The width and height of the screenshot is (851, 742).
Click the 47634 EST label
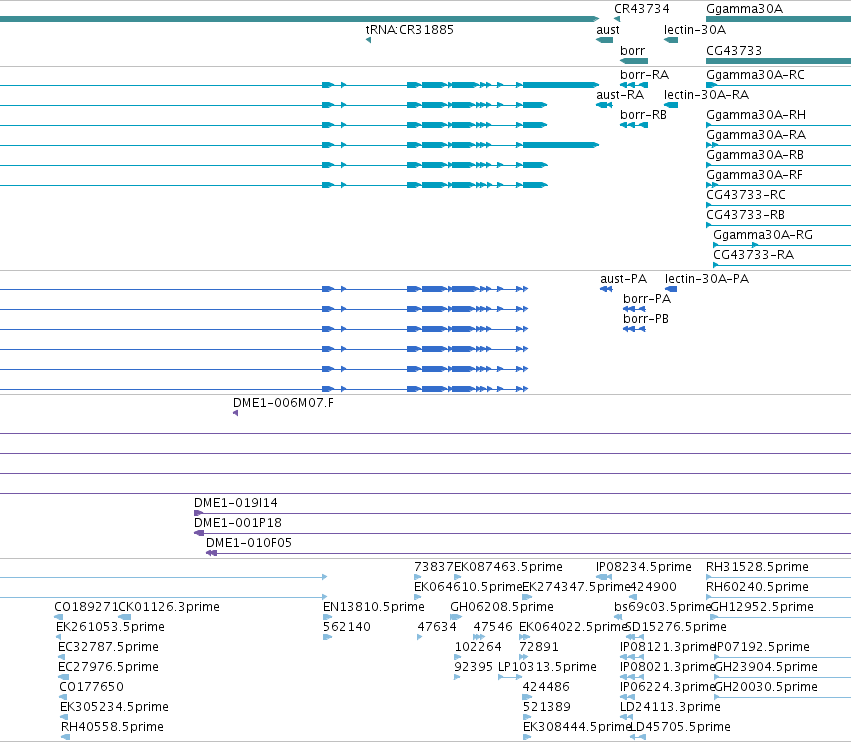pyautogui.click(x=437, y=627)
